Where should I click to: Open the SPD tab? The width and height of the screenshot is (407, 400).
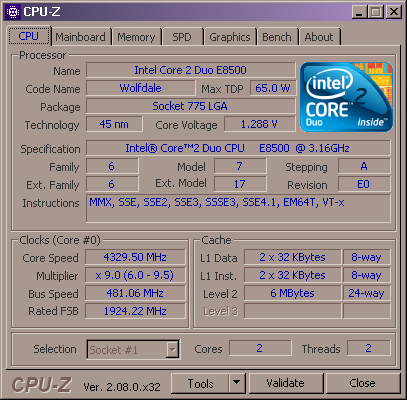(182, 37)
